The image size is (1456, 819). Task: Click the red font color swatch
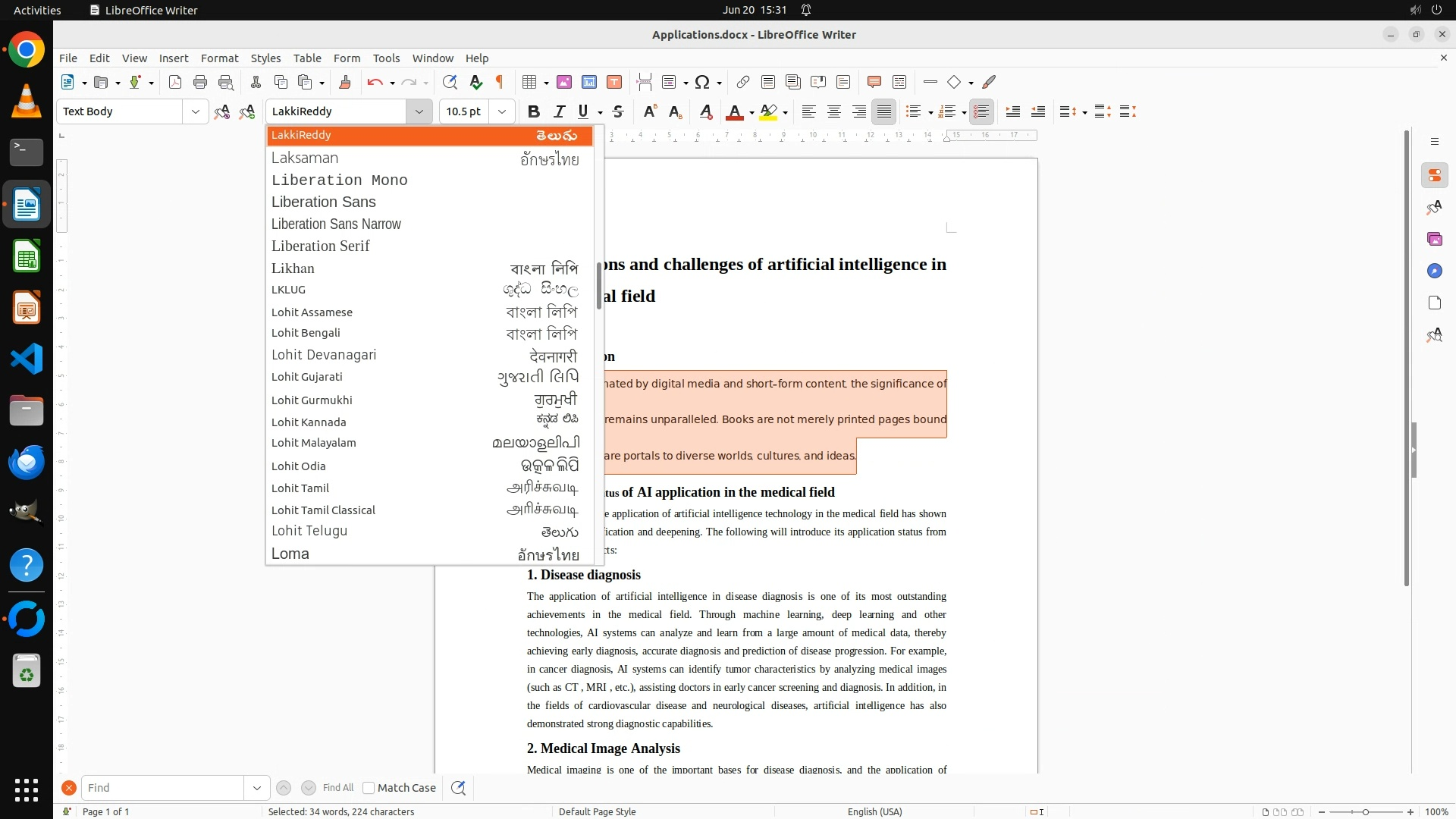pyautogui.click(x=734, y=112)
